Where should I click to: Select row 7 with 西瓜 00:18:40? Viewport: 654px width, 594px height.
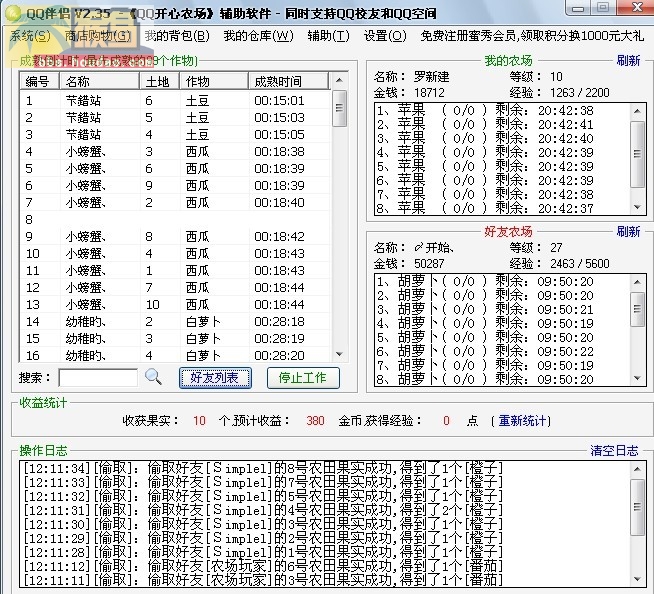point(175,203)
